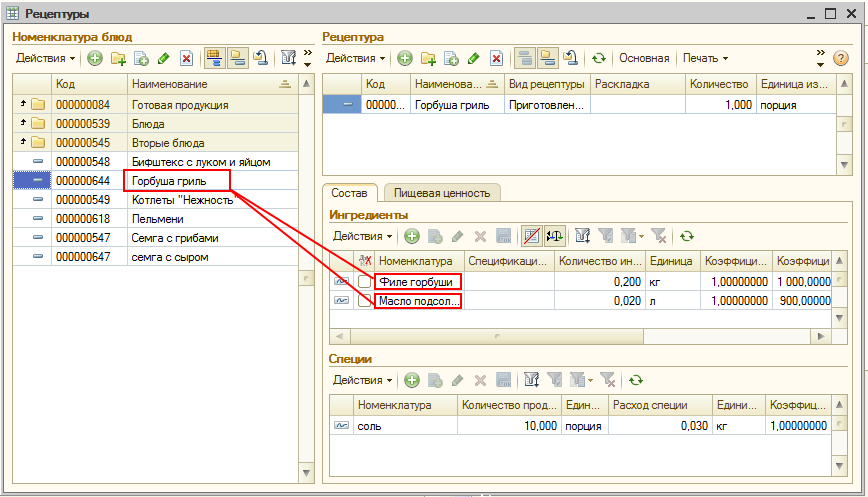Open the Печать dropdown menu

tap(705, 59)
